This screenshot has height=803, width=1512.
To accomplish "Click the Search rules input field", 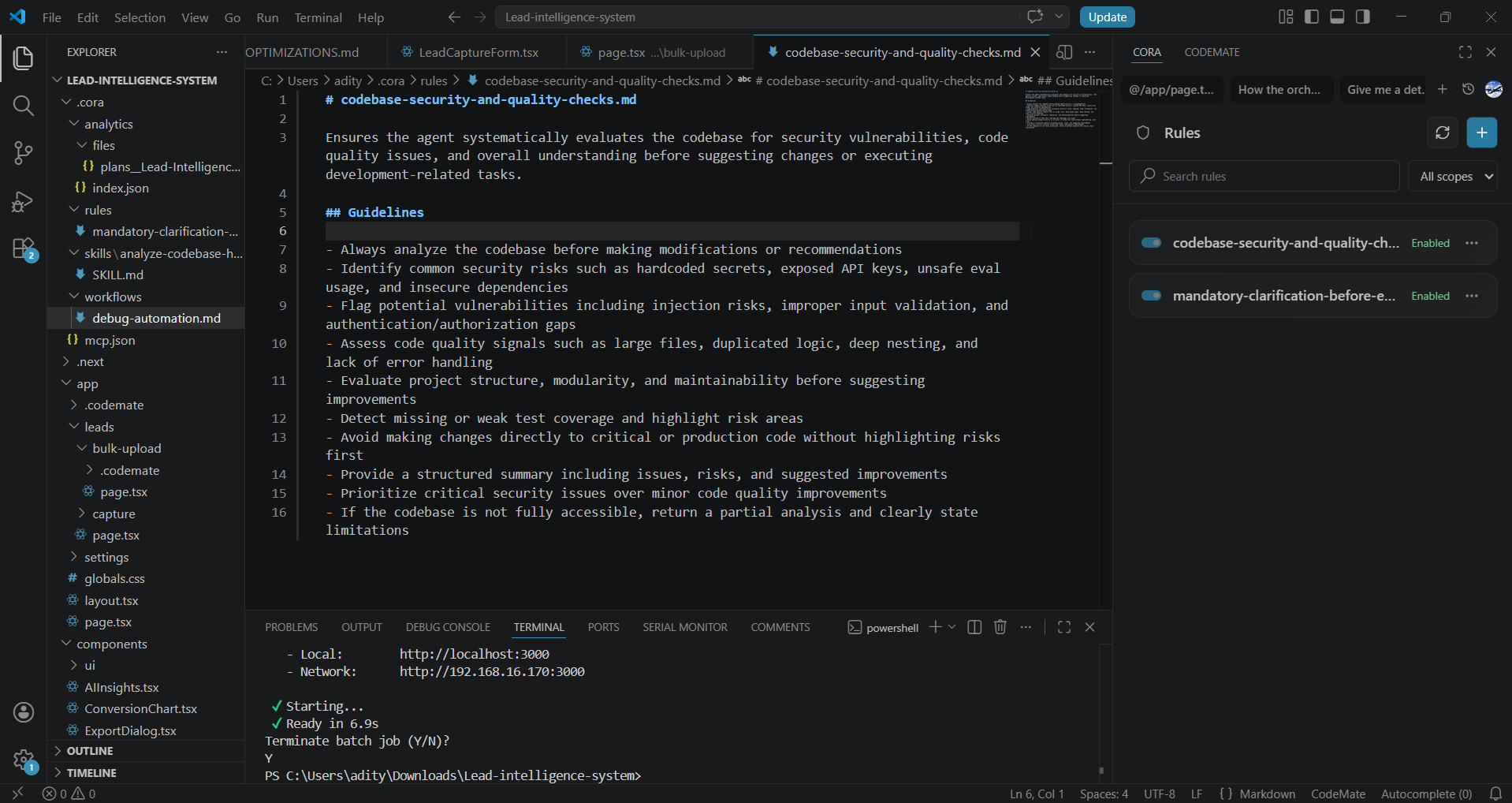I will tap(1264, 177).
